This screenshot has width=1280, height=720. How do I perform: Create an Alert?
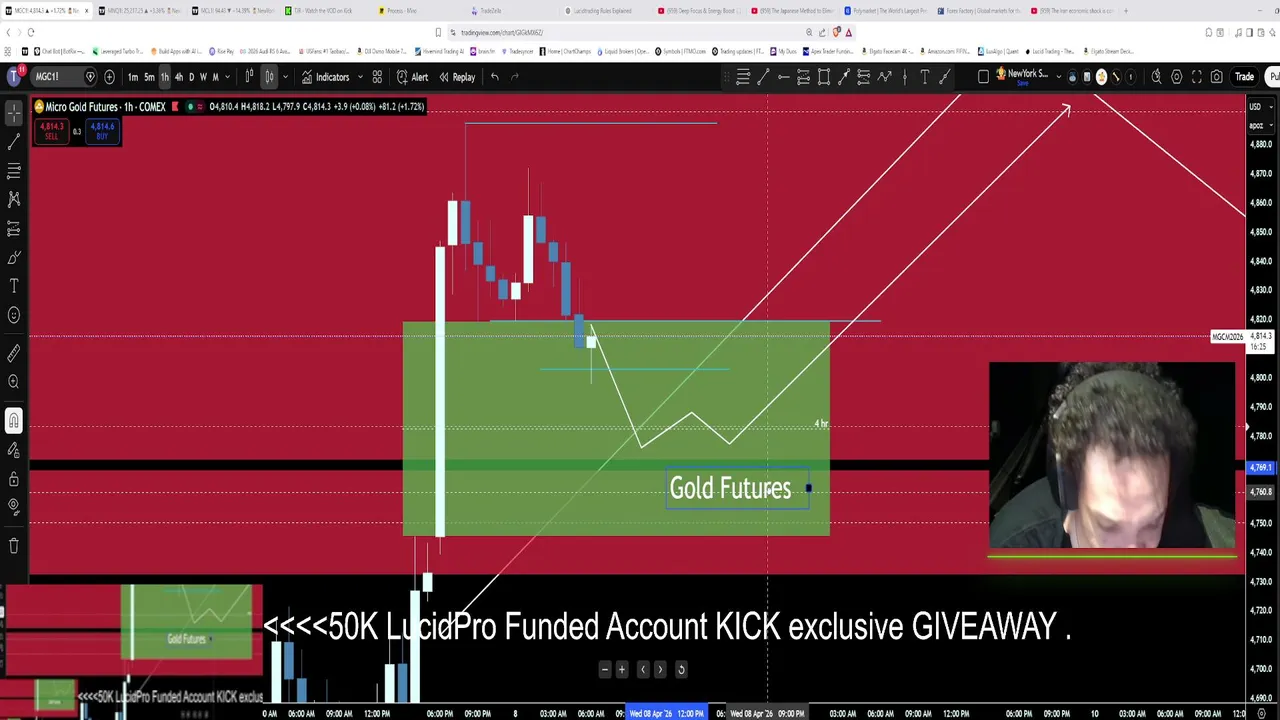[412, 77]
